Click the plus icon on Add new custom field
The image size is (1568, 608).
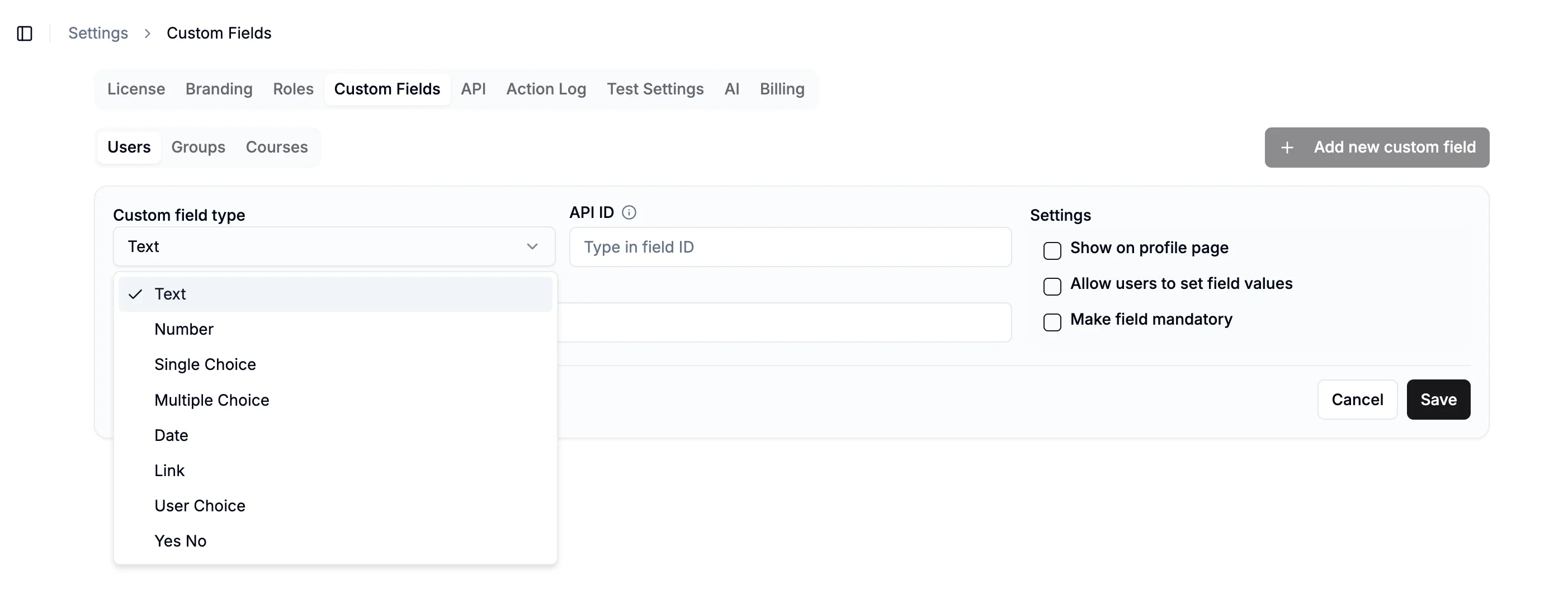pos(1287,147)
